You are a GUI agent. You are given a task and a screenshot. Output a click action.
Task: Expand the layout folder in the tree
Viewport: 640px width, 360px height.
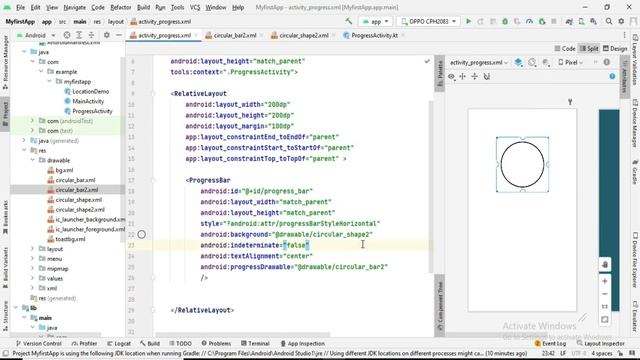coord(32,249)
